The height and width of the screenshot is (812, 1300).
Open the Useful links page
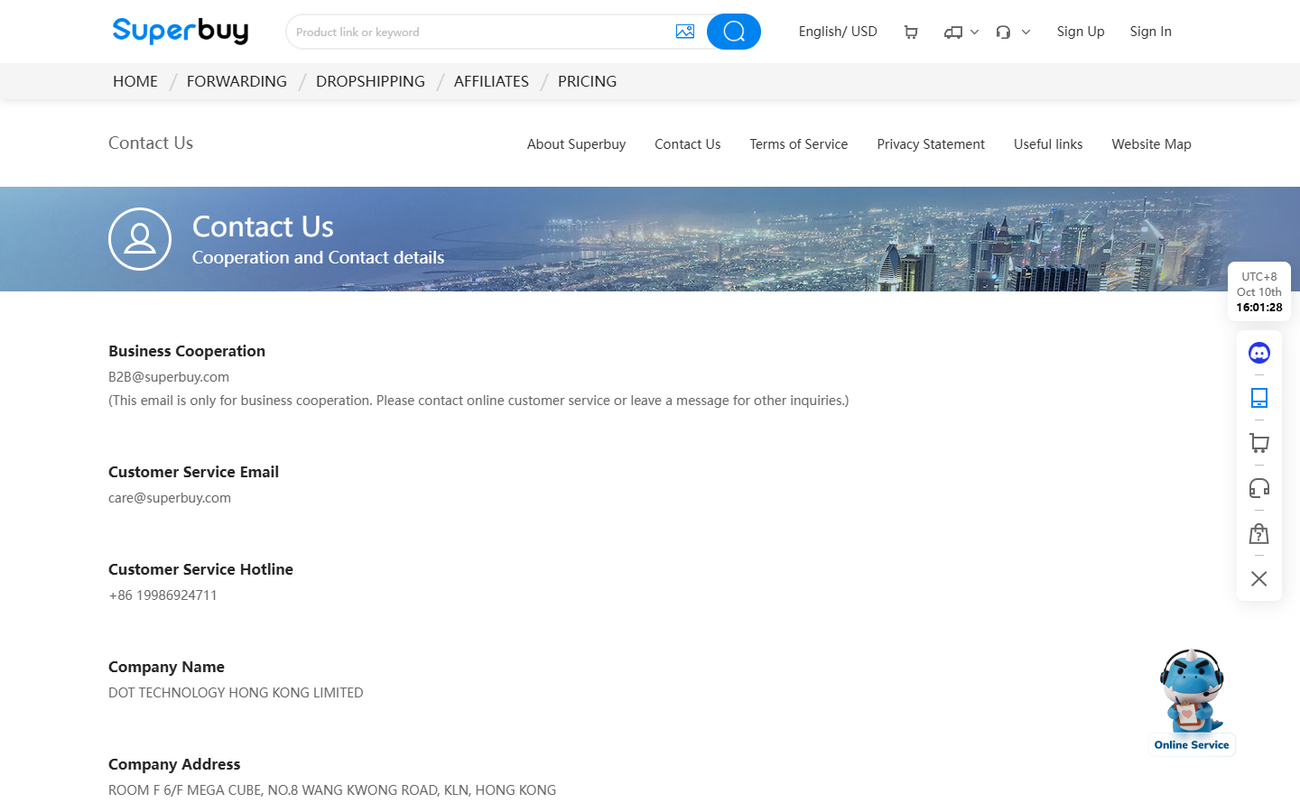click(x=1048, y=144)
